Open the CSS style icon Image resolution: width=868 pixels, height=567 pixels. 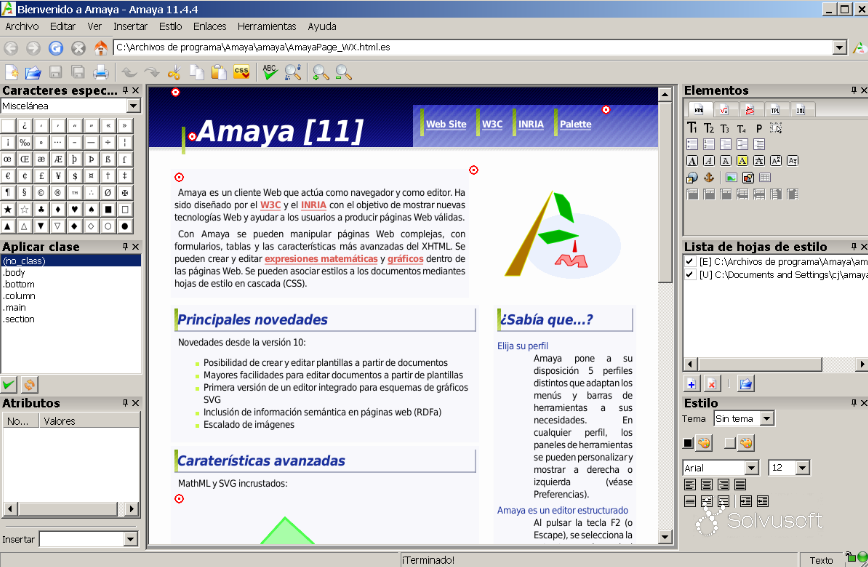tap(241, 72)
